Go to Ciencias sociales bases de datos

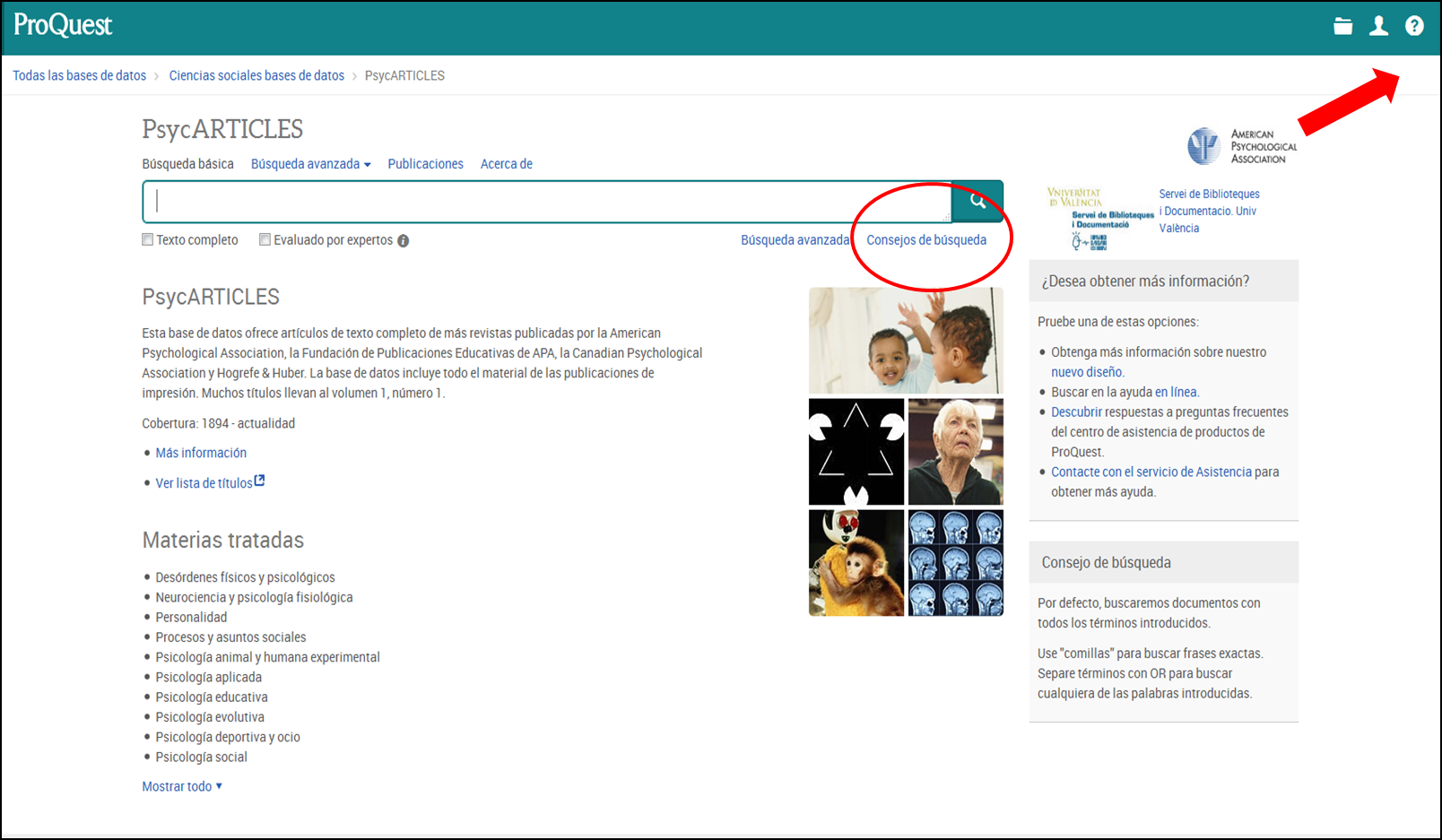256,75
